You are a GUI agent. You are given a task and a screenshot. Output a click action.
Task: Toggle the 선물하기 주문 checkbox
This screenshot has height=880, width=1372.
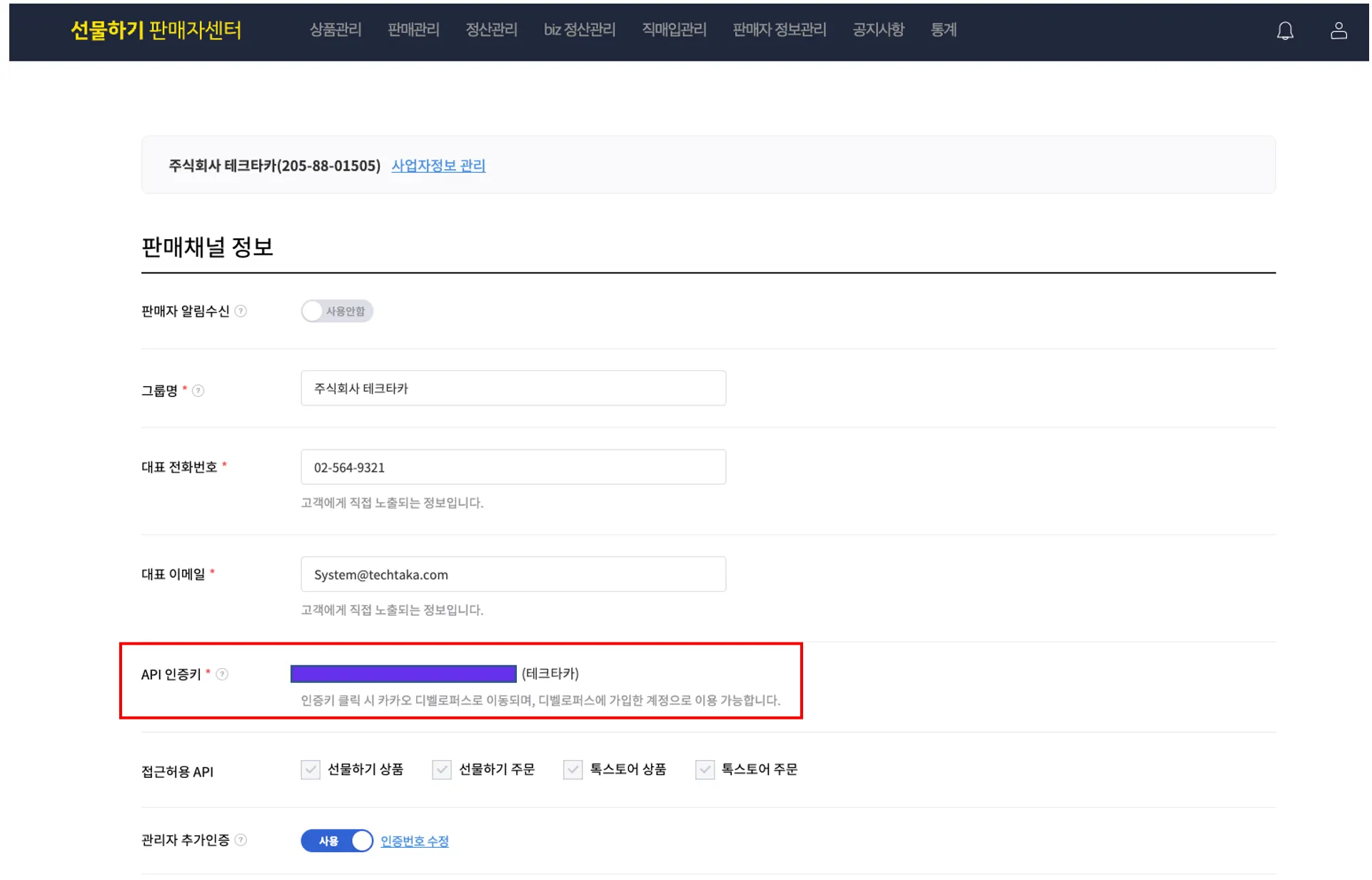pyautogui.click(x=442, y=769)
